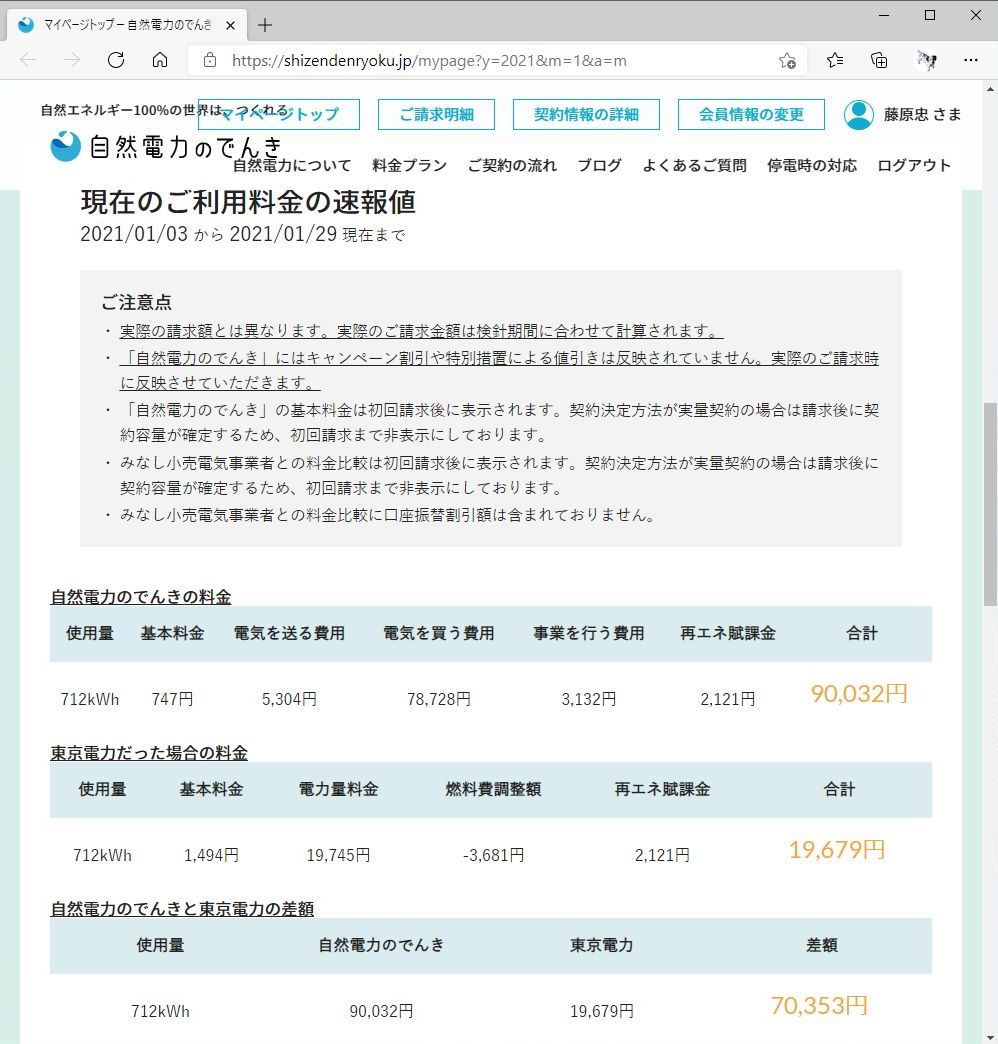
Task: Reload the page with refresh icon
Action: 116,61
